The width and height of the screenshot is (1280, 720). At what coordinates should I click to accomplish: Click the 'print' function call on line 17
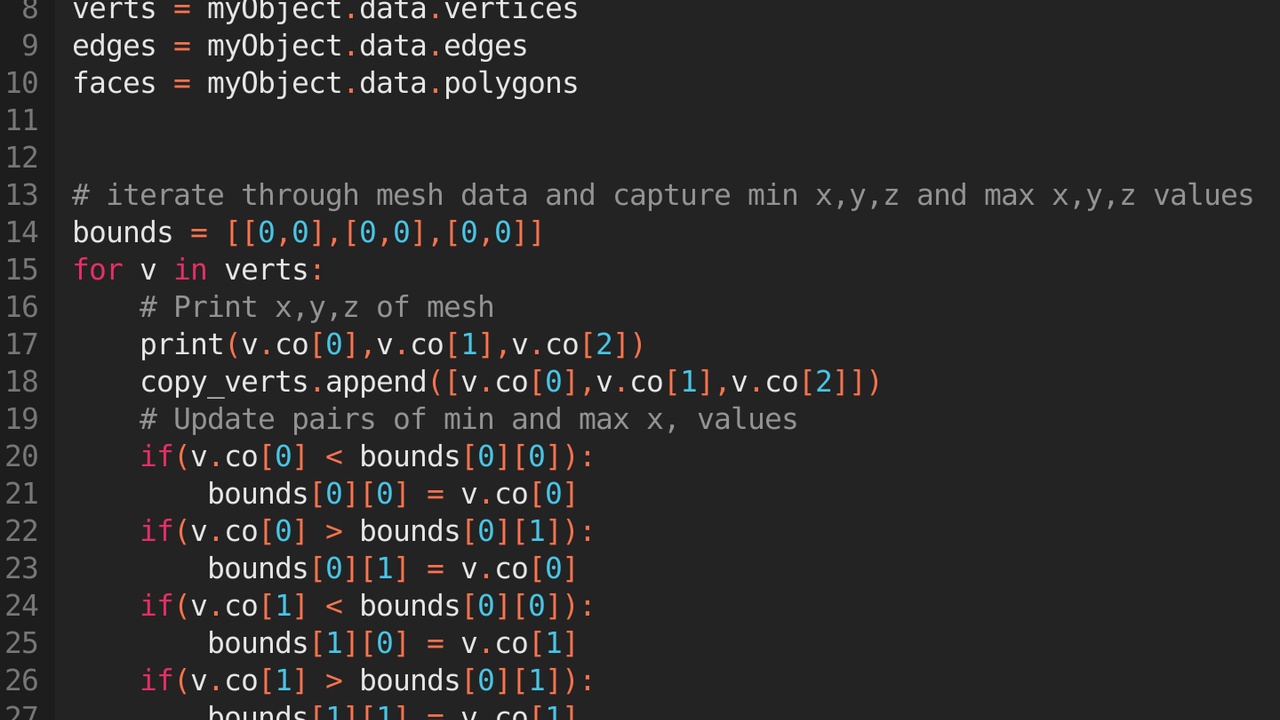[x=181, y=345]
